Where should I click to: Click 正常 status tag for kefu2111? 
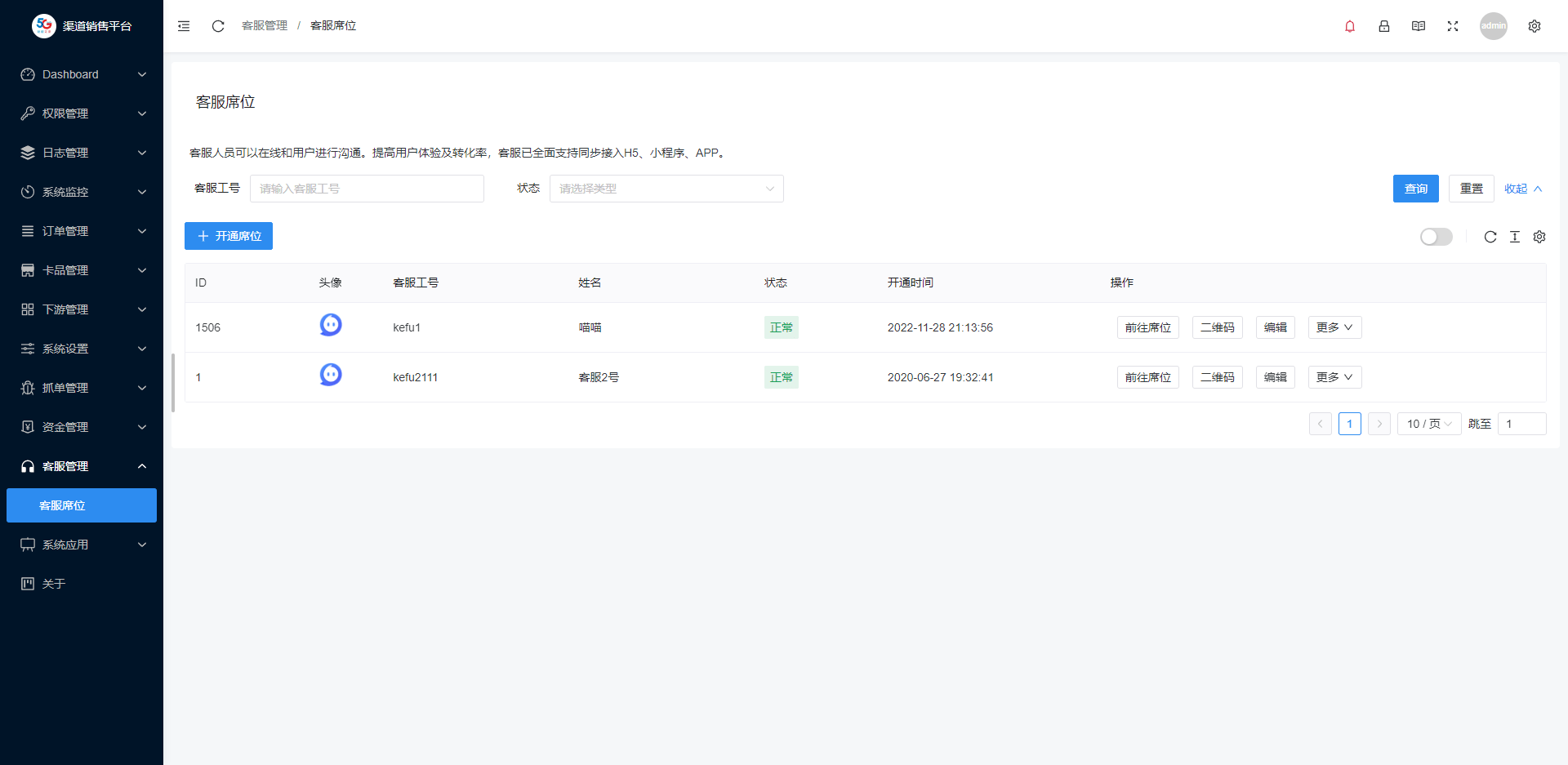(782, 377)
